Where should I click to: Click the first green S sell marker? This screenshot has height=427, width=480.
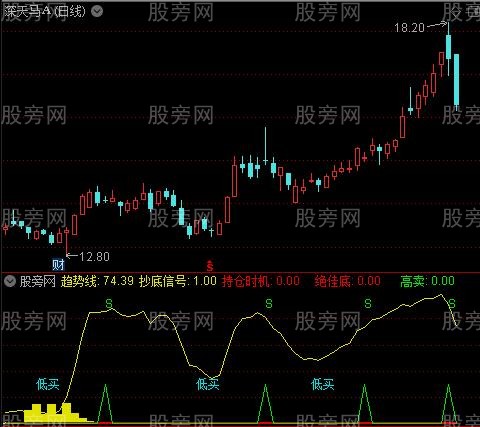109,304
